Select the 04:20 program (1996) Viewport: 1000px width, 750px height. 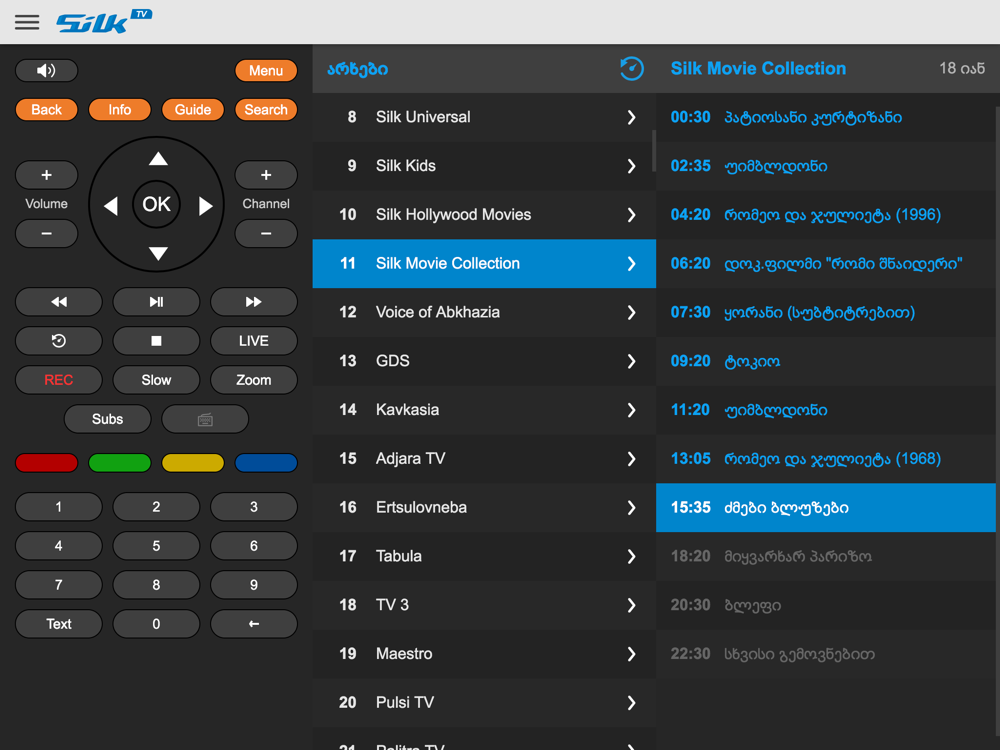click(825, 215)
